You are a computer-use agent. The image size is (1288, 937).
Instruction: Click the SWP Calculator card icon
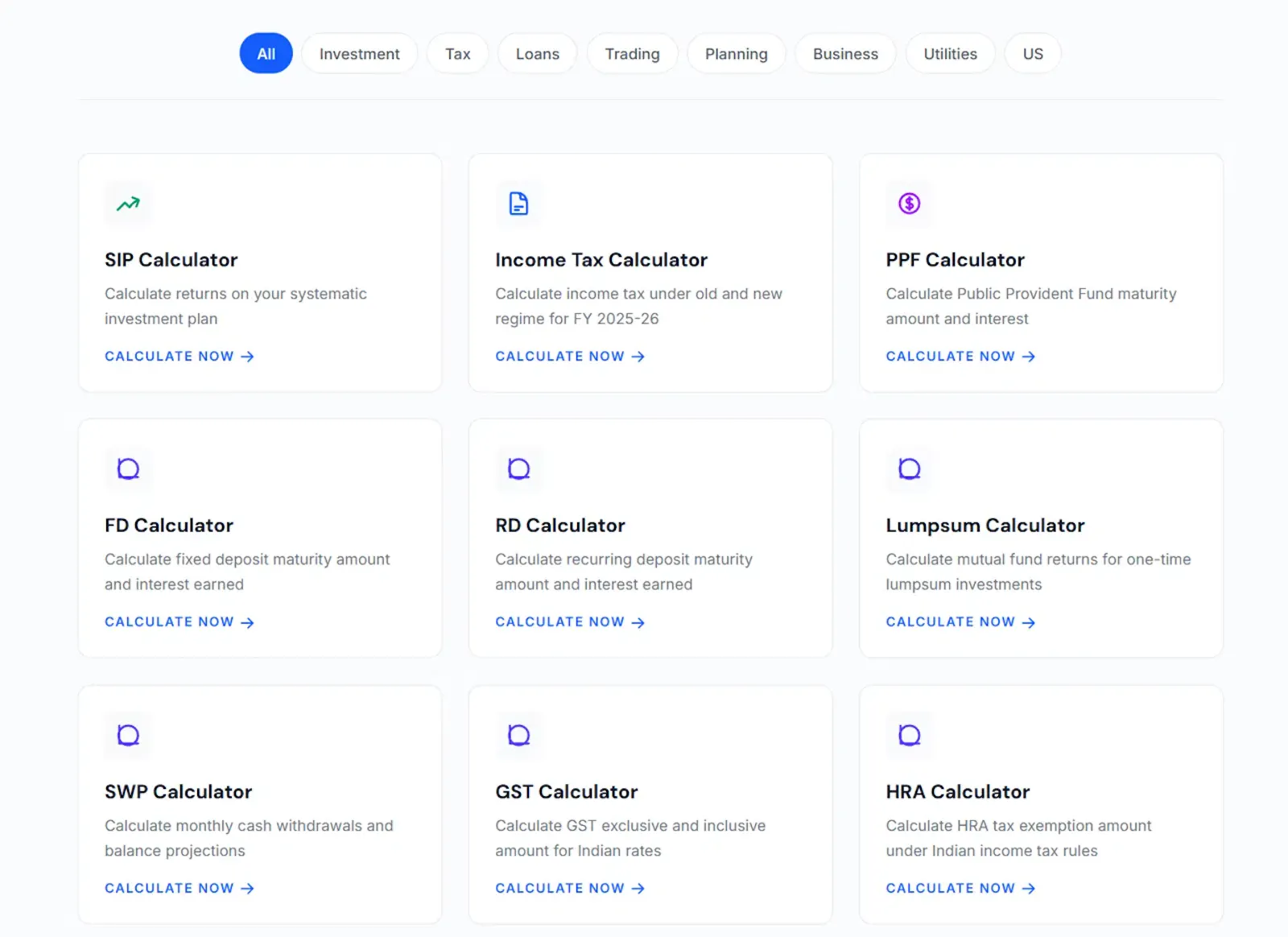[128, 735]
